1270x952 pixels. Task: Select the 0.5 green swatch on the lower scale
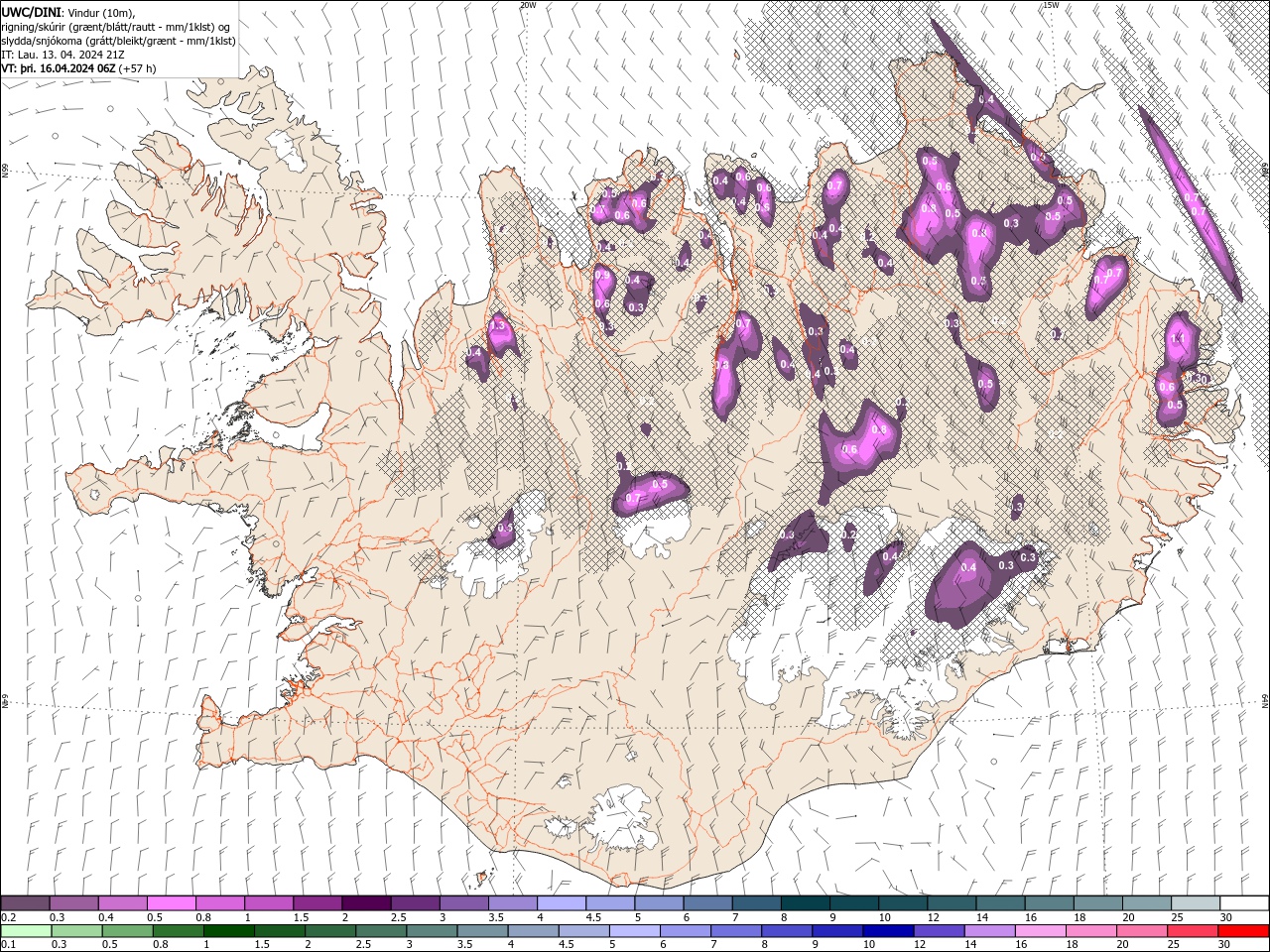click(127, 931)
